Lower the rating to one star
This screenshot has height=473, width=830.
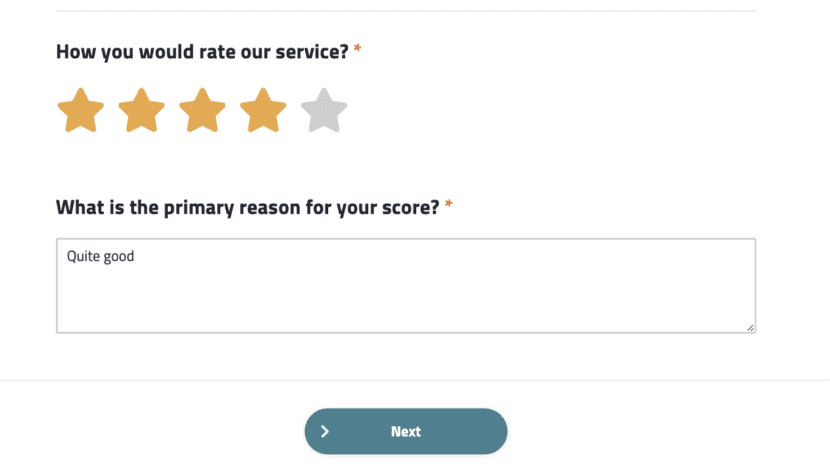tap(80, 111)
